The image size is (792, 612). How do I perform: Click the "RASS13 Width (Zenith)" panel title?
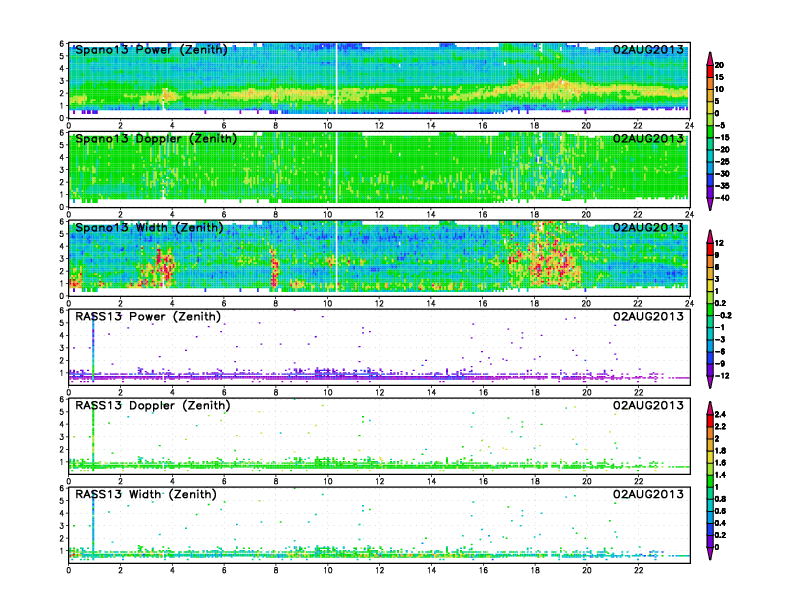click(x=146, y=494)
